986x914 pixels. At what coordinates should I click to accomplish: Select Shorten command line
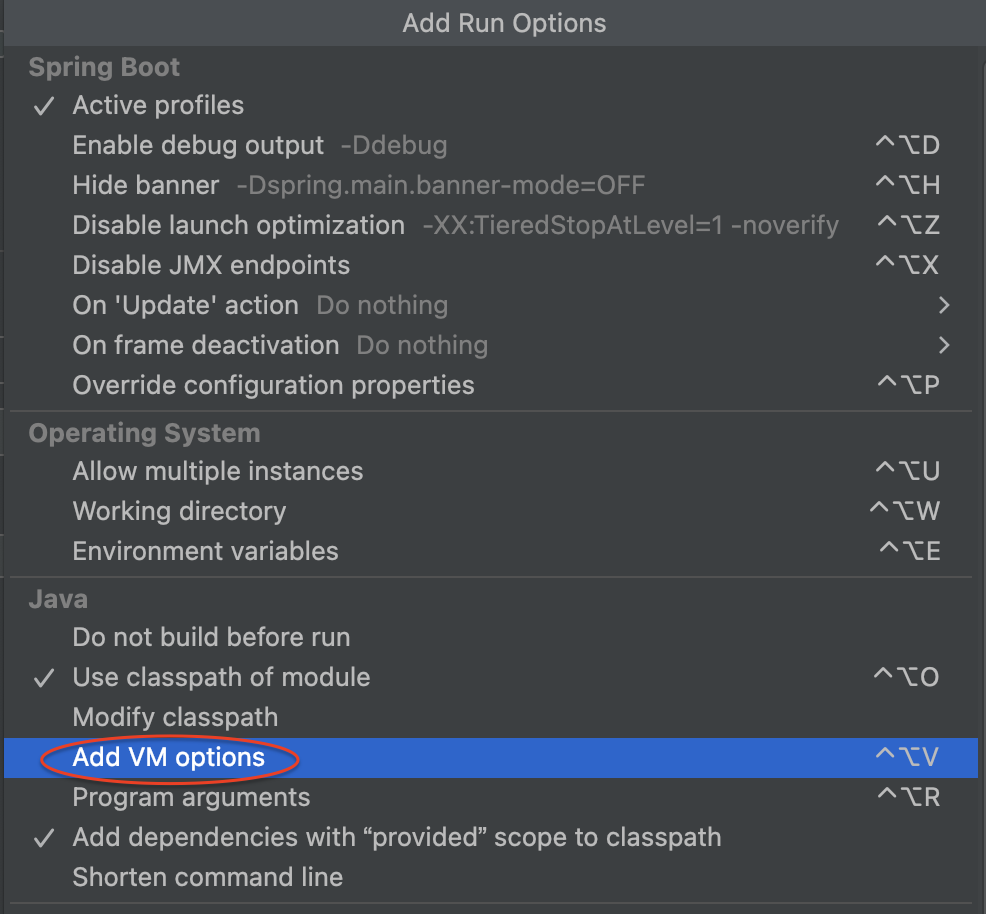(207, 877)
